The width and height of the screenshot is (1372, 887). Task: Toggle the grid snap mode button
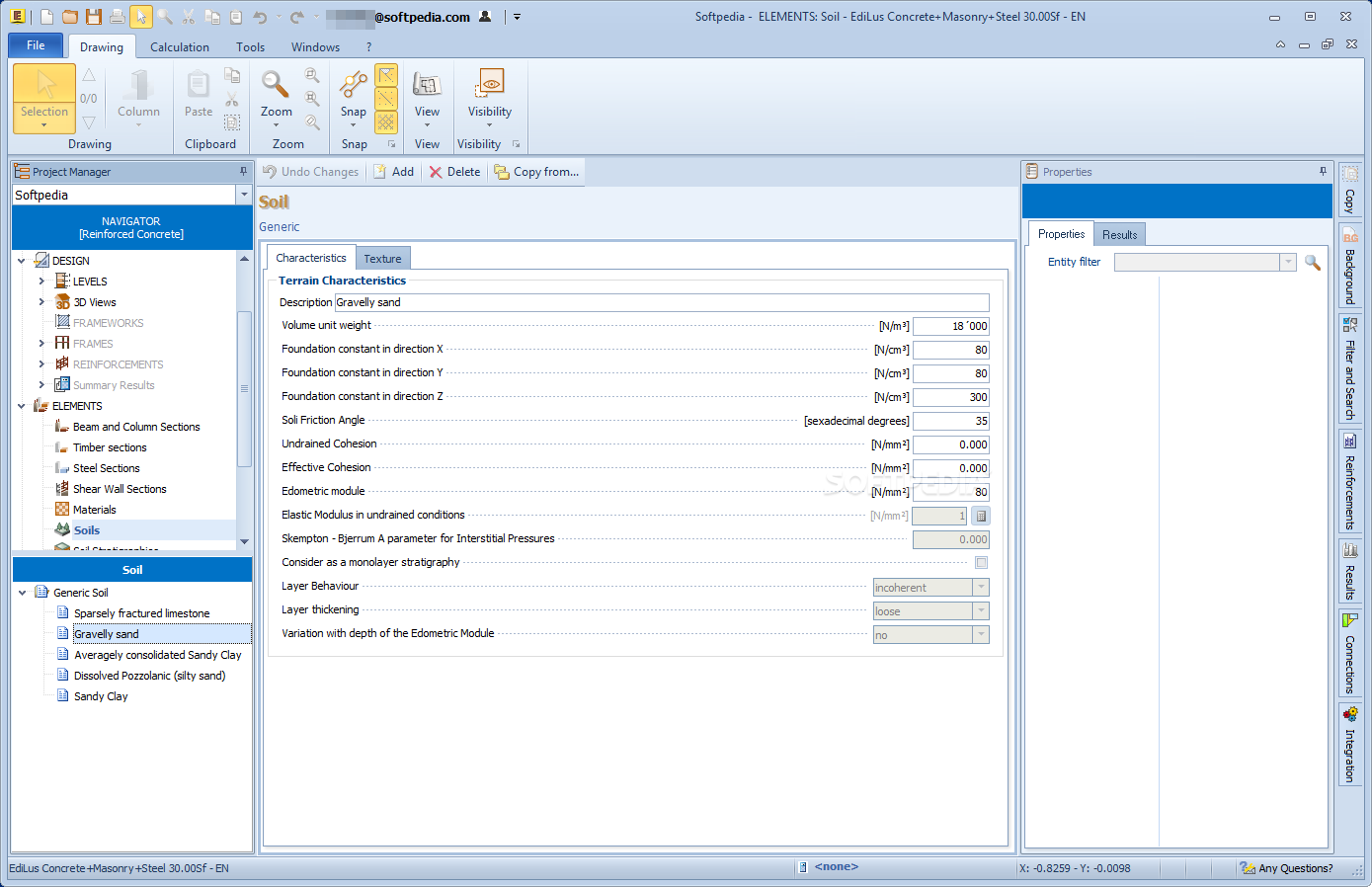pyautogui.click(x=386, y=122)
